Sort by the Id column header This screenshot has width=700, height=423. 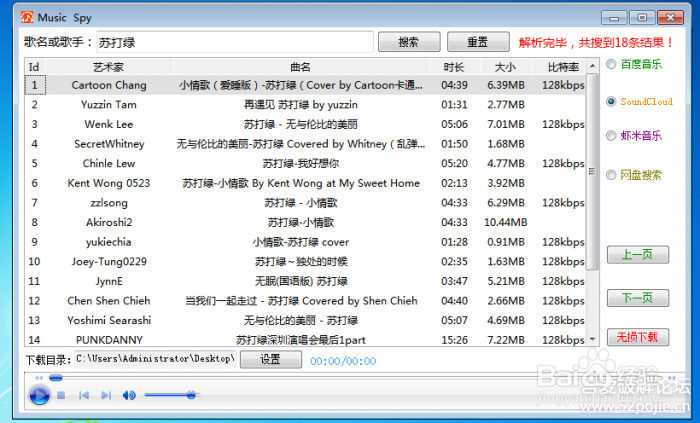(x=35, y=67)
